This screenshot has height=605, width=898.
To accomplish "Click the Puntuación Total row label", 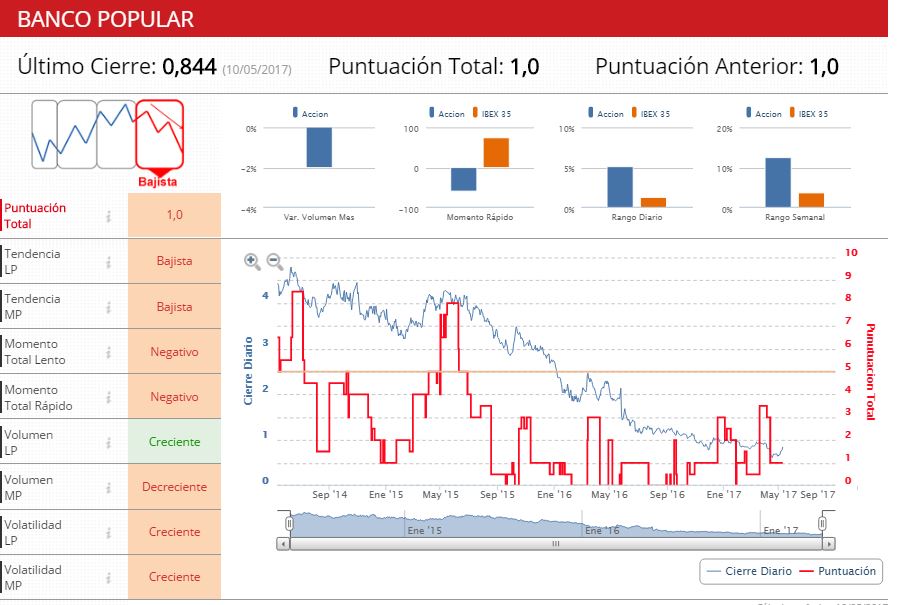I will [x=35, y=216].
